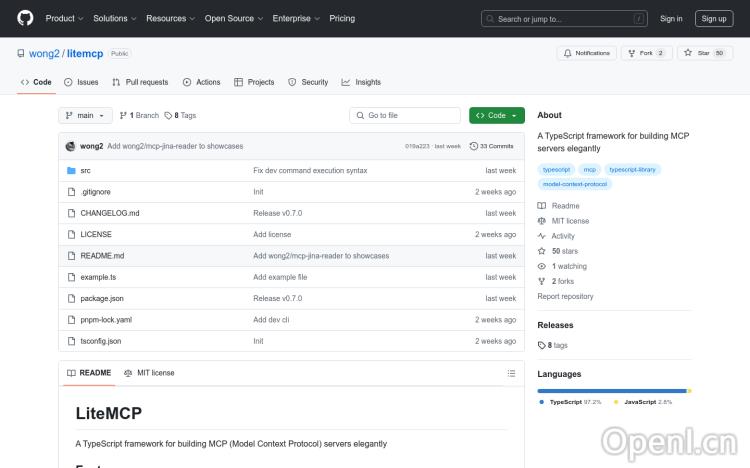The image size is (750, 468).
Task: Click the wong2 avatar in commit row
Action: [x=70, y=146]
